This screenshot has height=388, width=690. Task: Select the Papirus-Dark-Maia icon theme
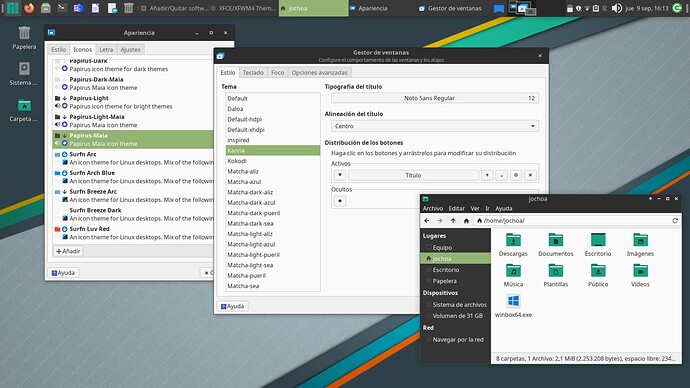[x=133, y=83]
